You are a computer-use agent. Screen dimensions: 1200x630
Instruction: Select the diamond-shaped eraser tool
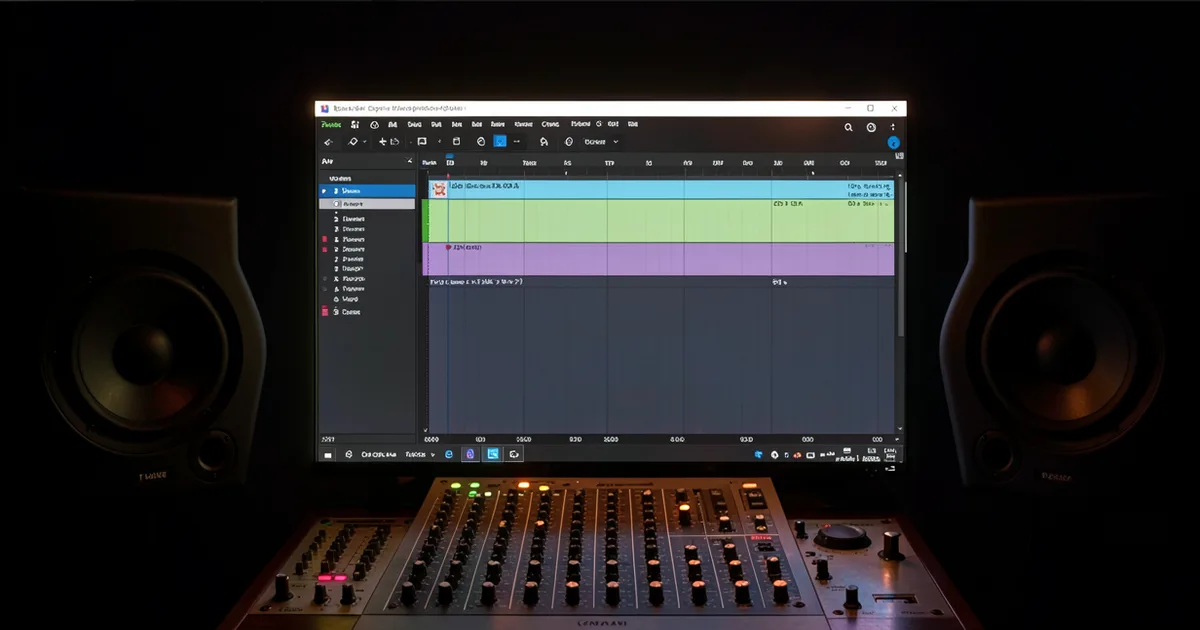click(x=353, y=142)
